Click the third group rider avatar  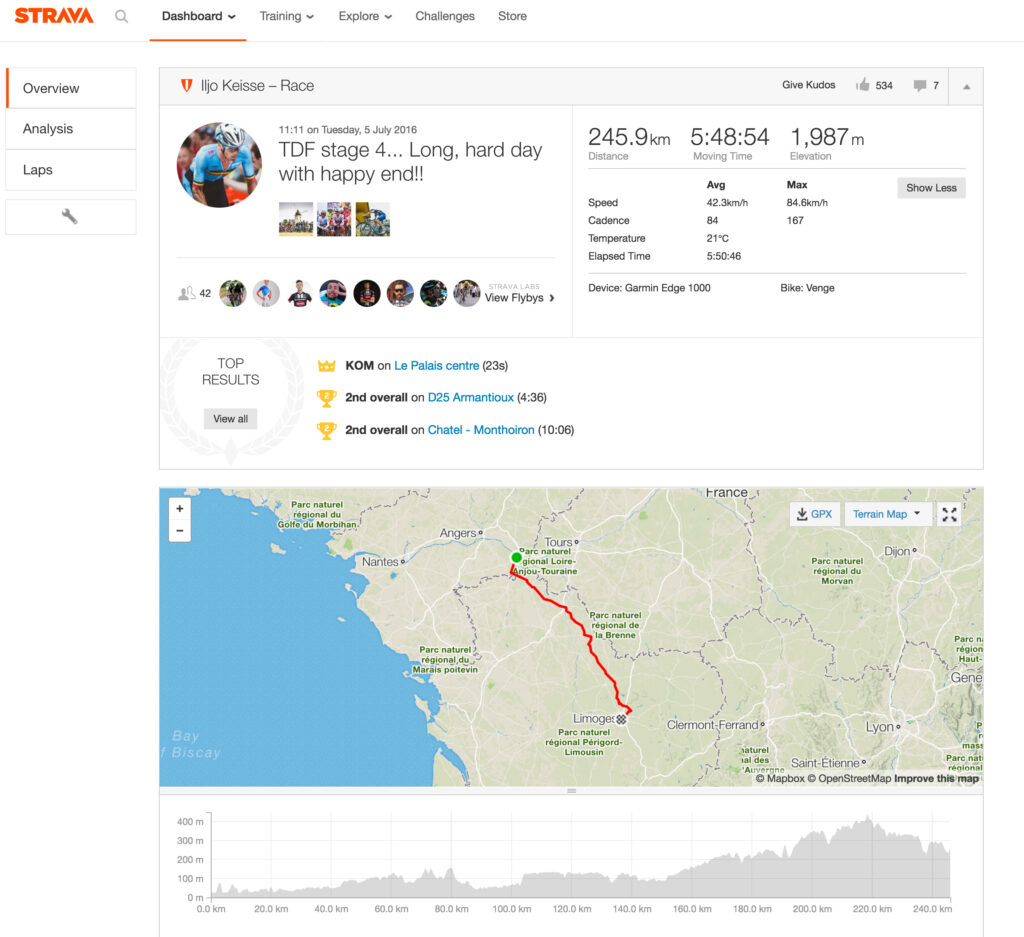click(300, 293)
